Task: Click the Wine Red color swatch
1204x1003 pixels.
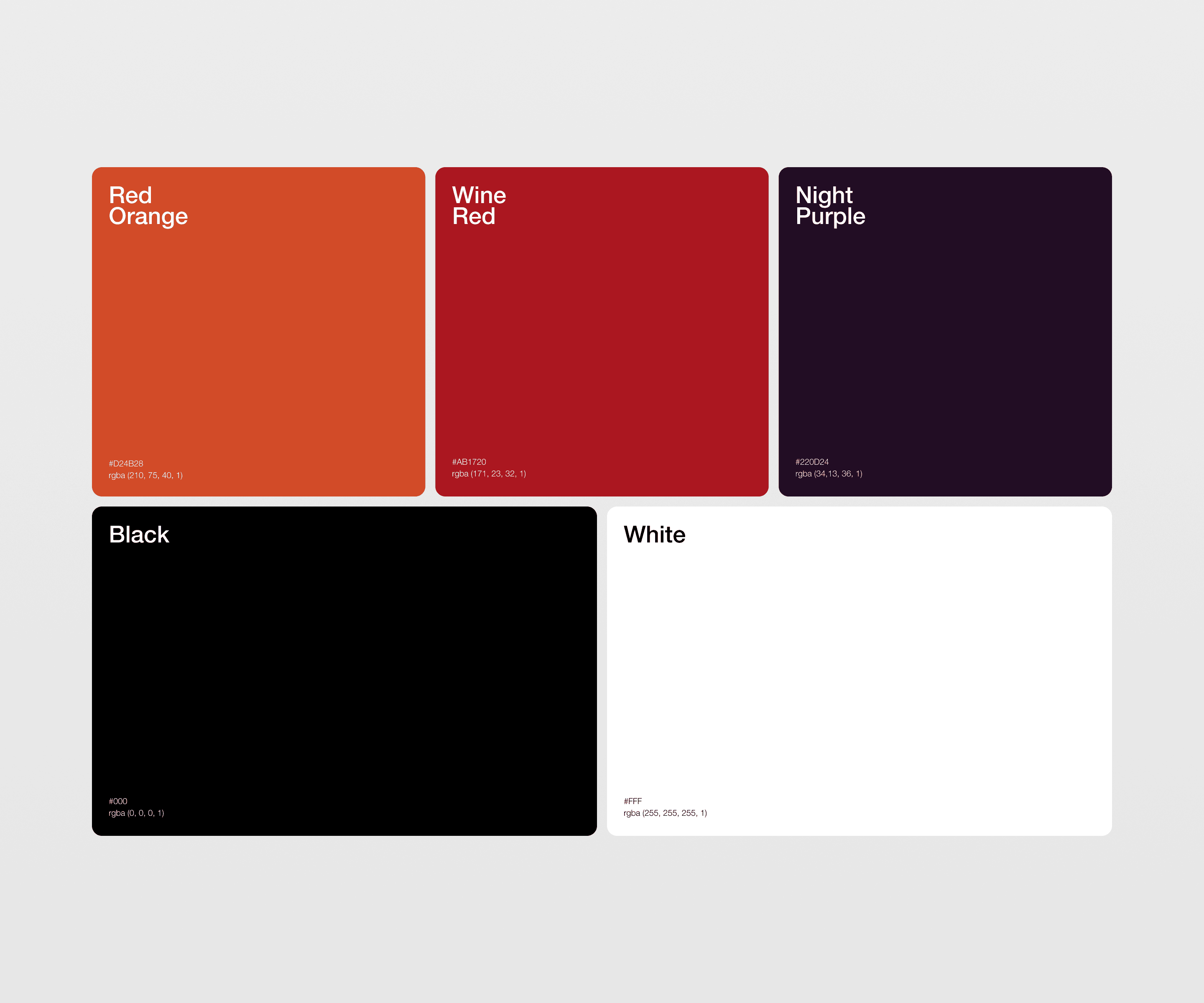Action: [602, 332]
